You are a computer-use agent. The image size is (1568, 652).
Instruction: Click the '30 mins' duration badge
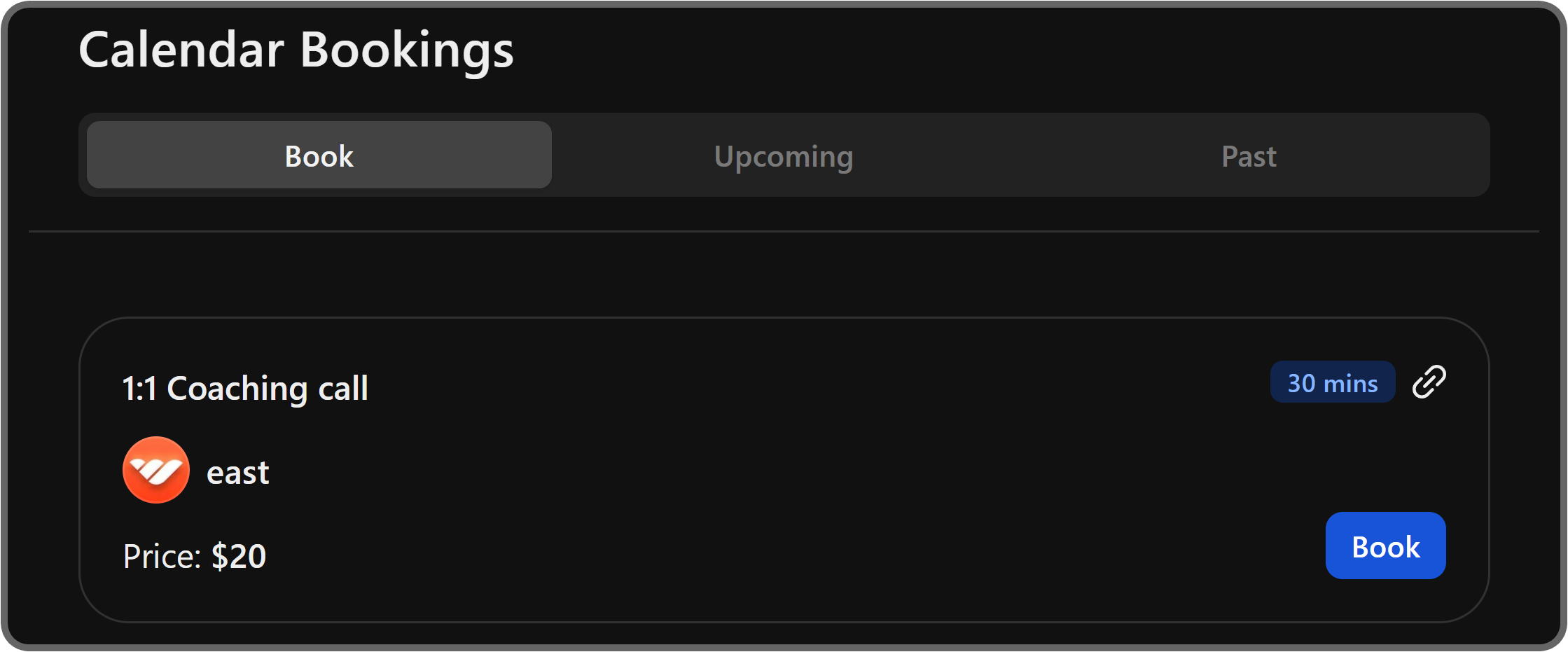[x=1332, y=382]
